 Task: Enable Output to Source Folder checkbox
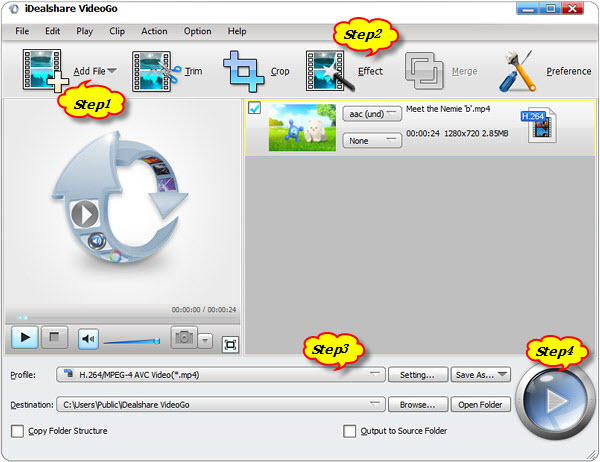349,431
